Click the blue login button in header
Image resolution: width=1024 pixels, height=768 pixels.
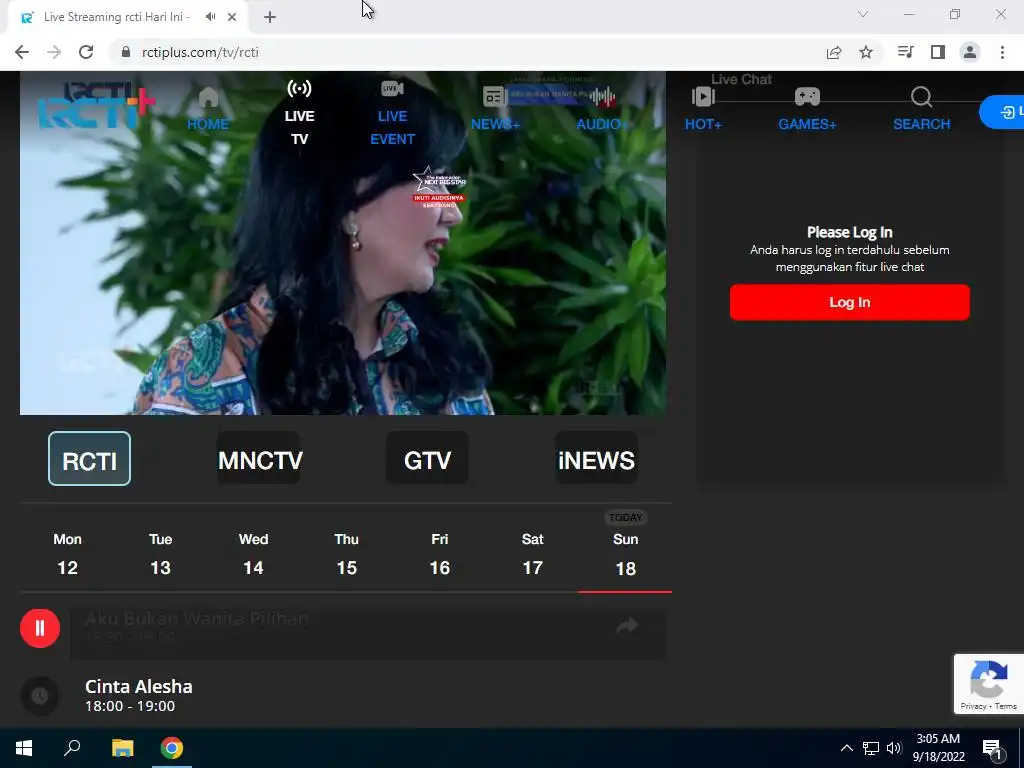1002,112
